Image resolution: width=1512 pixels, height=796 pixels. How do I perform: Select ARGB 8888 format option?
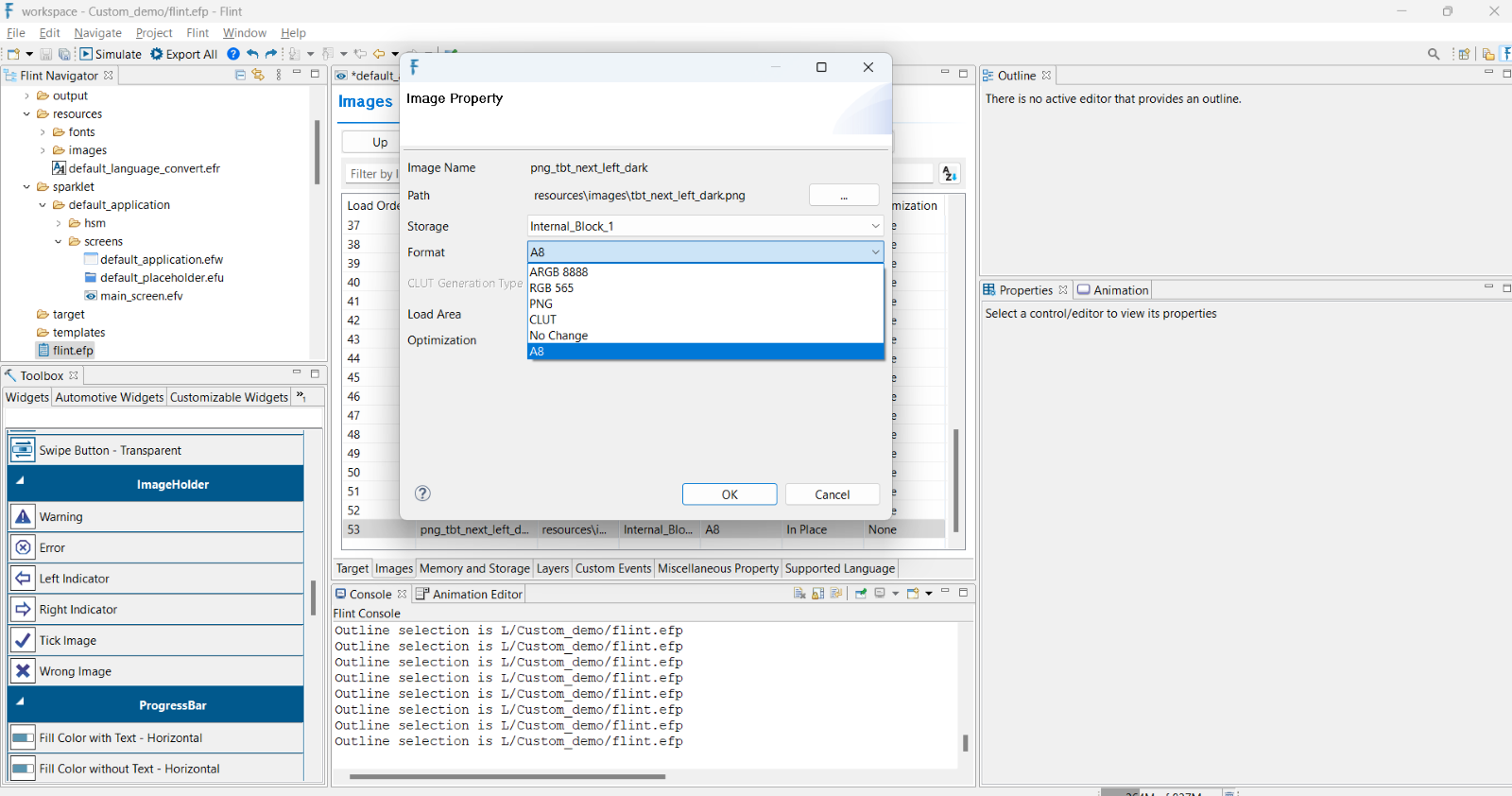point(558,272)
